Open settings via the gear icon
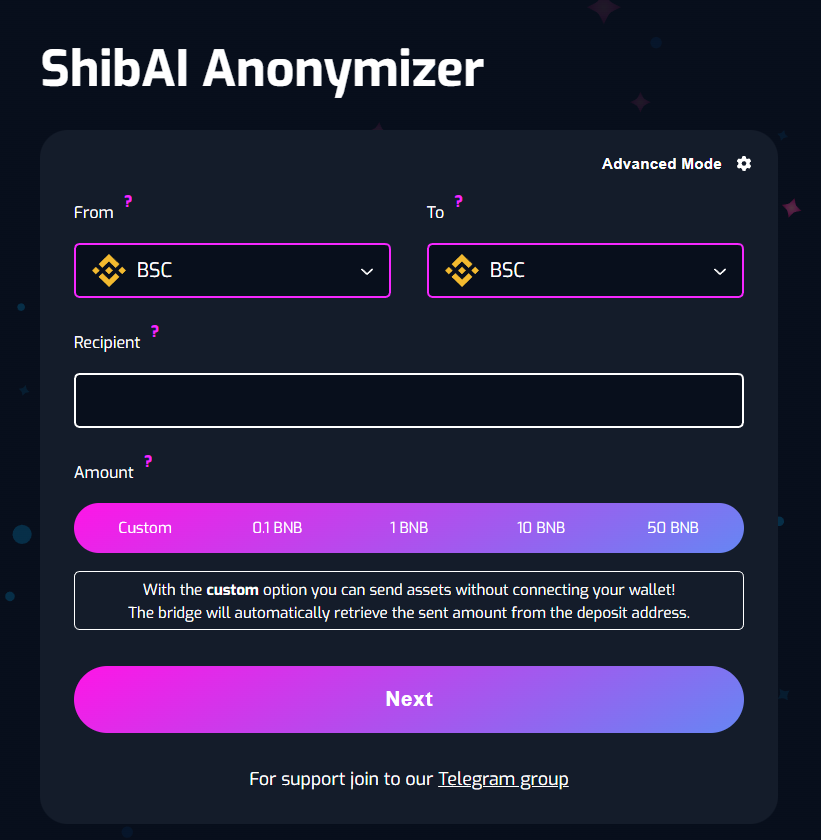 tap(743, 163)
